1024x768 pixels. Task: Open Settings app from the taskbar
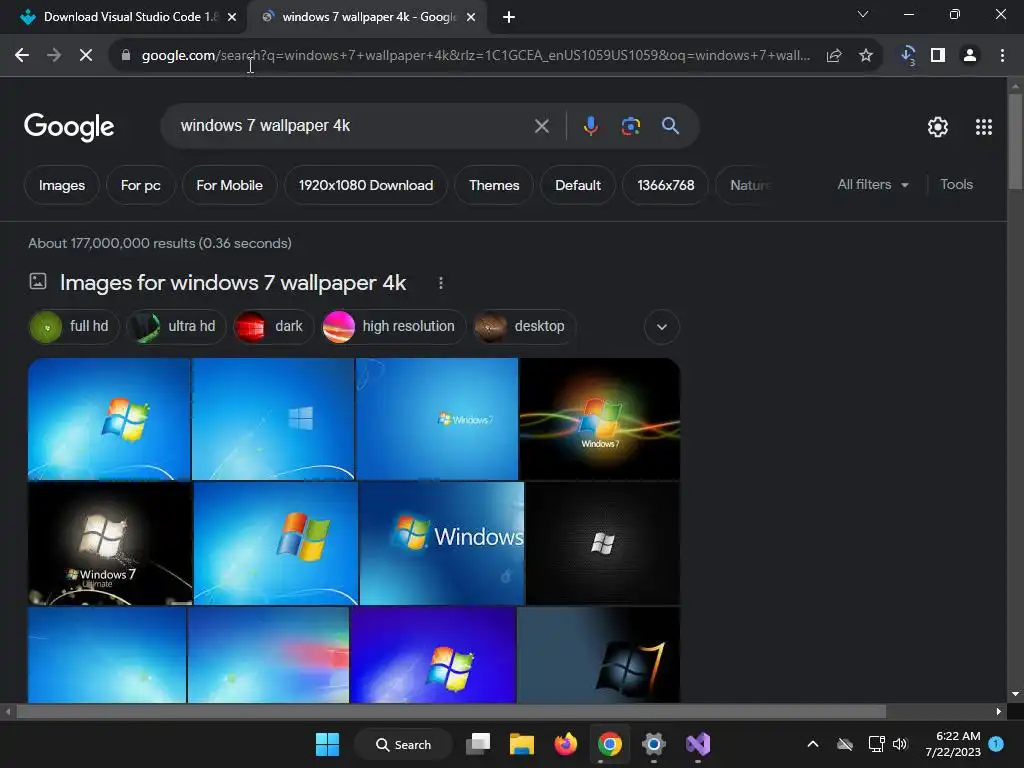653,744
